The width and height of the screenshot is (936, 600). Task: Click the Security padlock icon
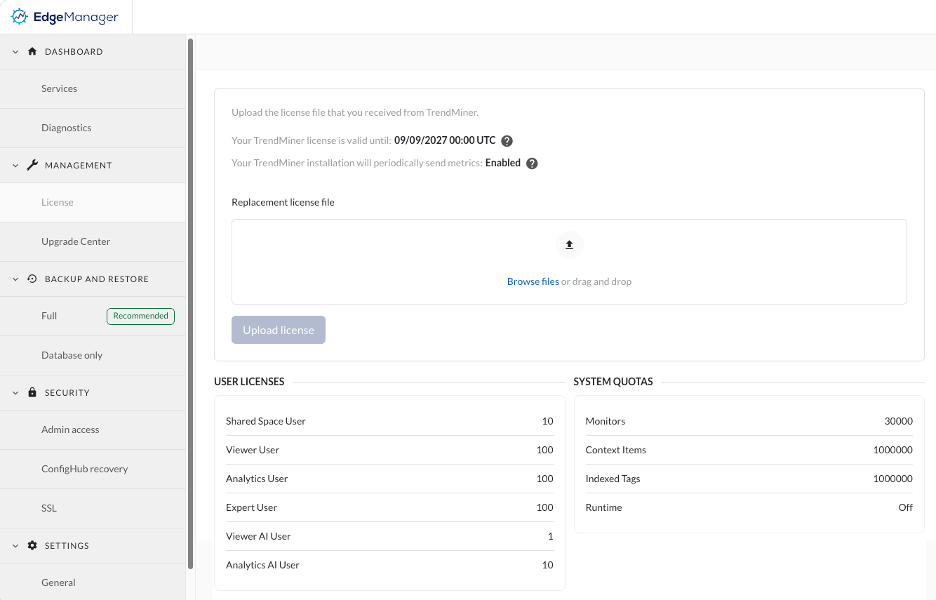(32, 392)
